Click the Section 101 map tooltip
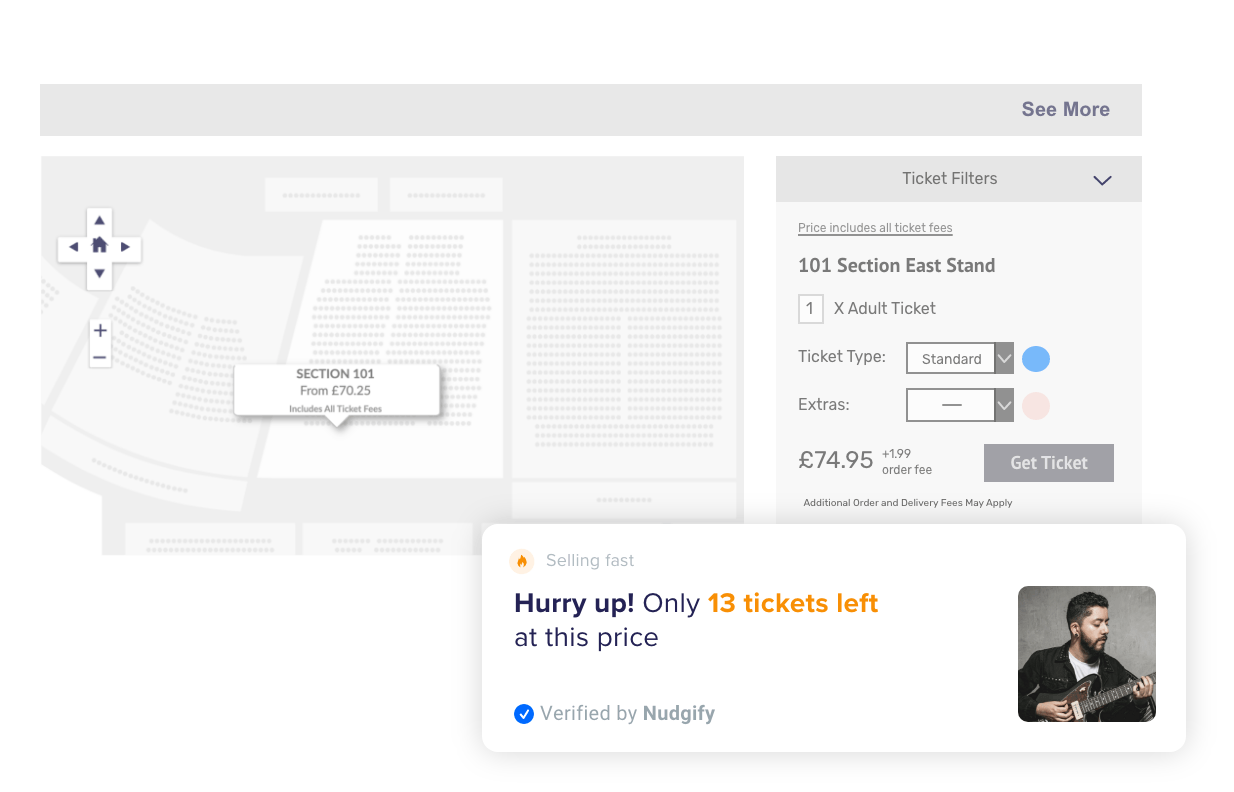This screenshot has height=792, width=1234. tap(336, 389)
